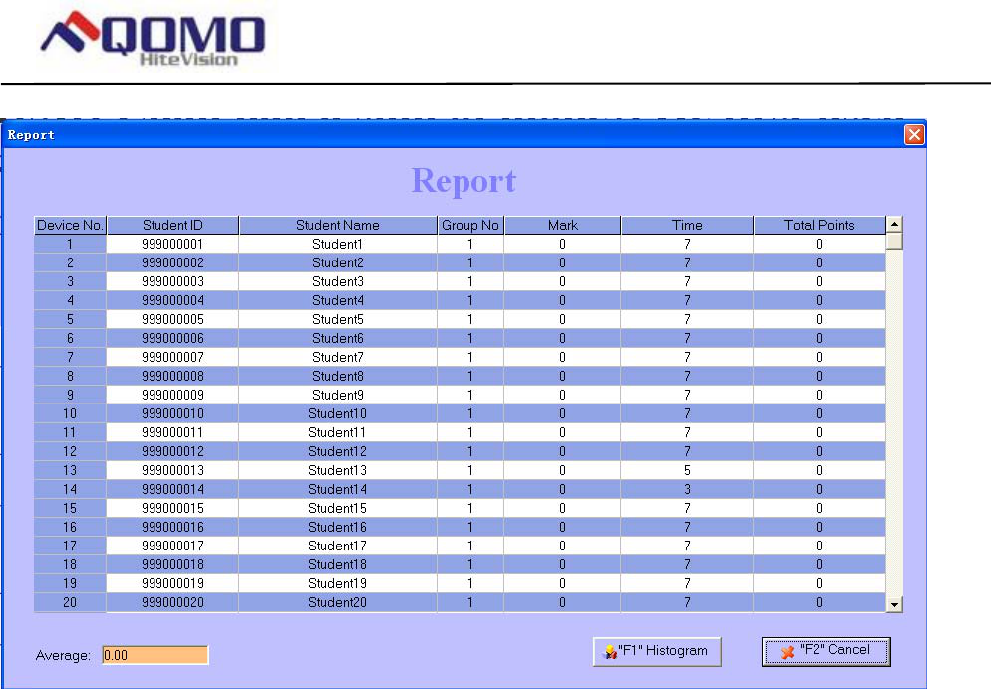Click the Student14 name cell
Viewport: 991px width, 689px height.
(x=337, y=489)
